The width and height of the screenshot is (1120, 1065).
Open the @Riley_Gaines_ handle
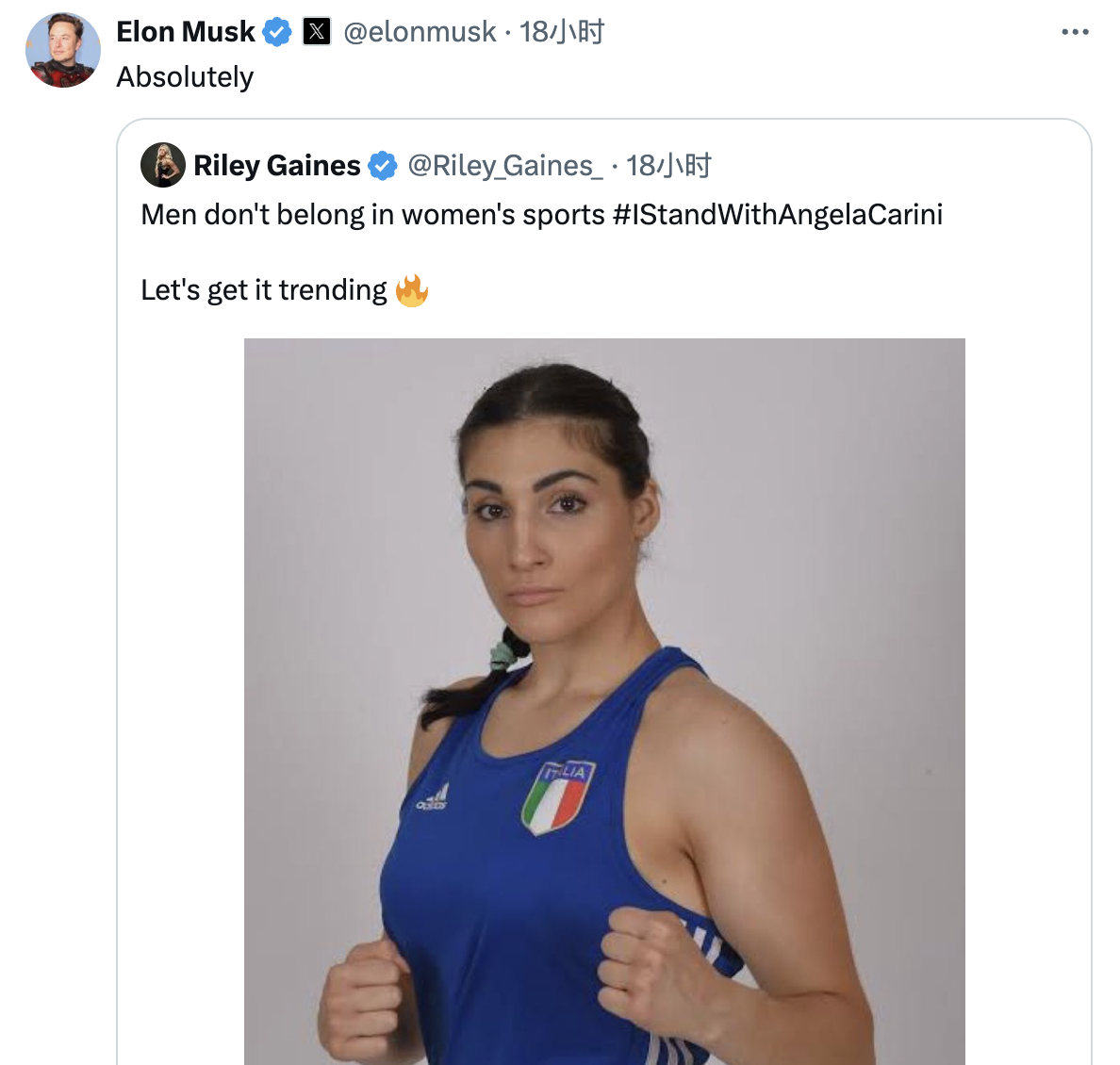point(505,166)
